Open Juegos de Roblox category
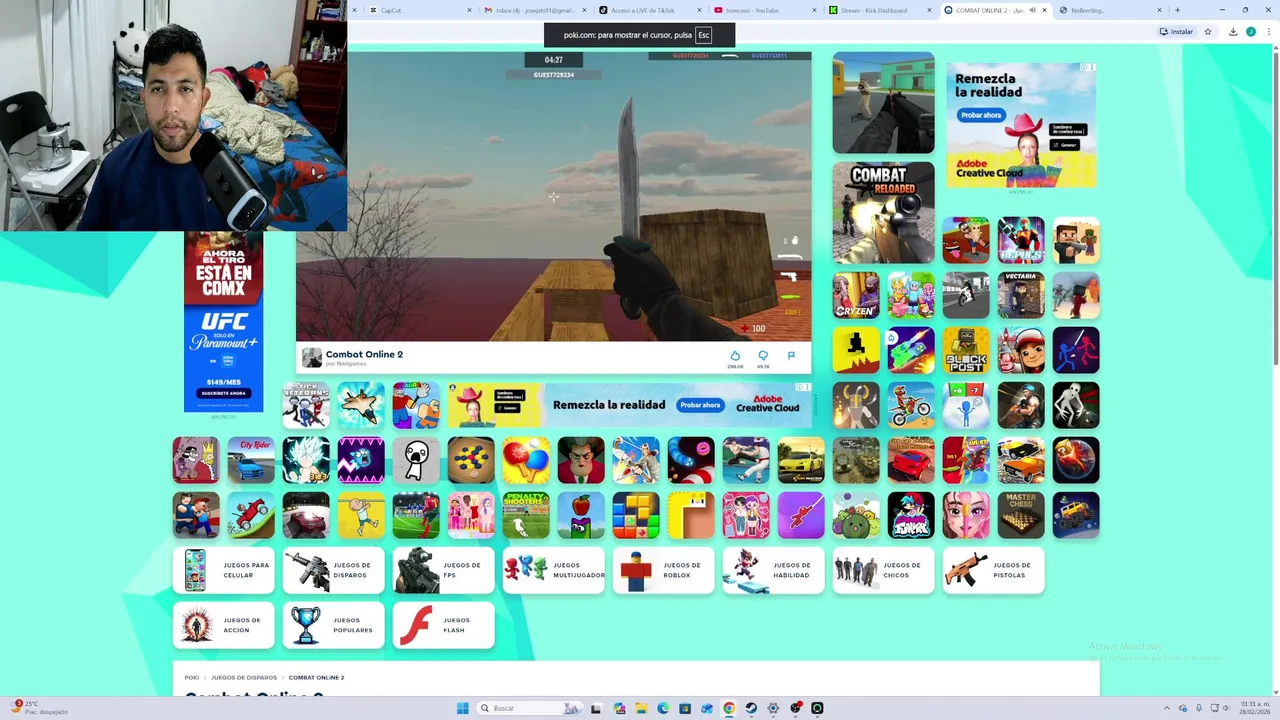Screen dimensions: 1280x720 [664, 570]
